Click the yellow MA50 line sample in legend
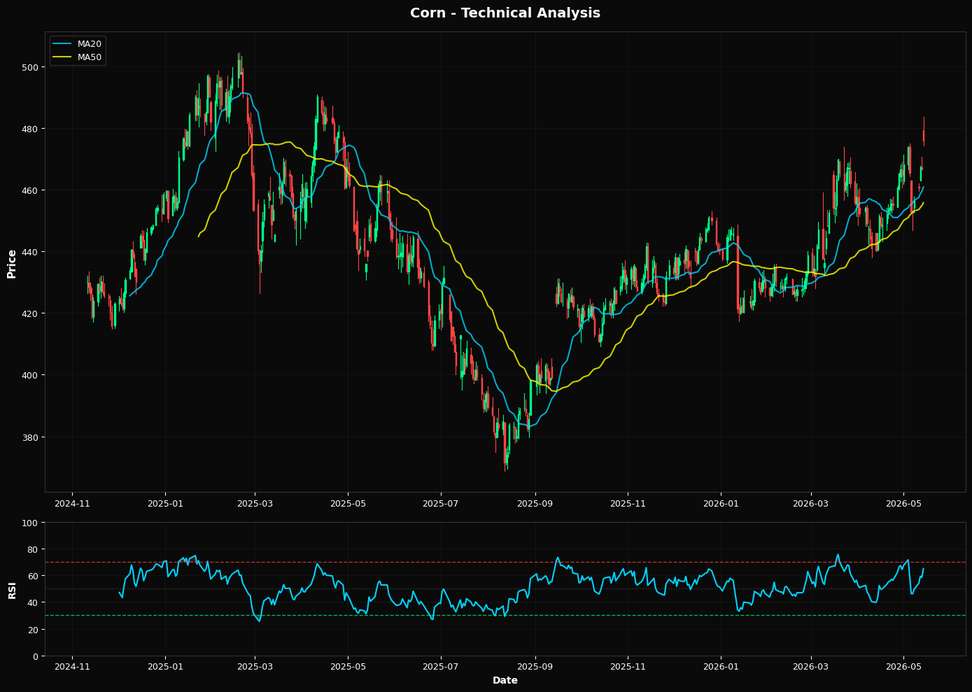 63,57
